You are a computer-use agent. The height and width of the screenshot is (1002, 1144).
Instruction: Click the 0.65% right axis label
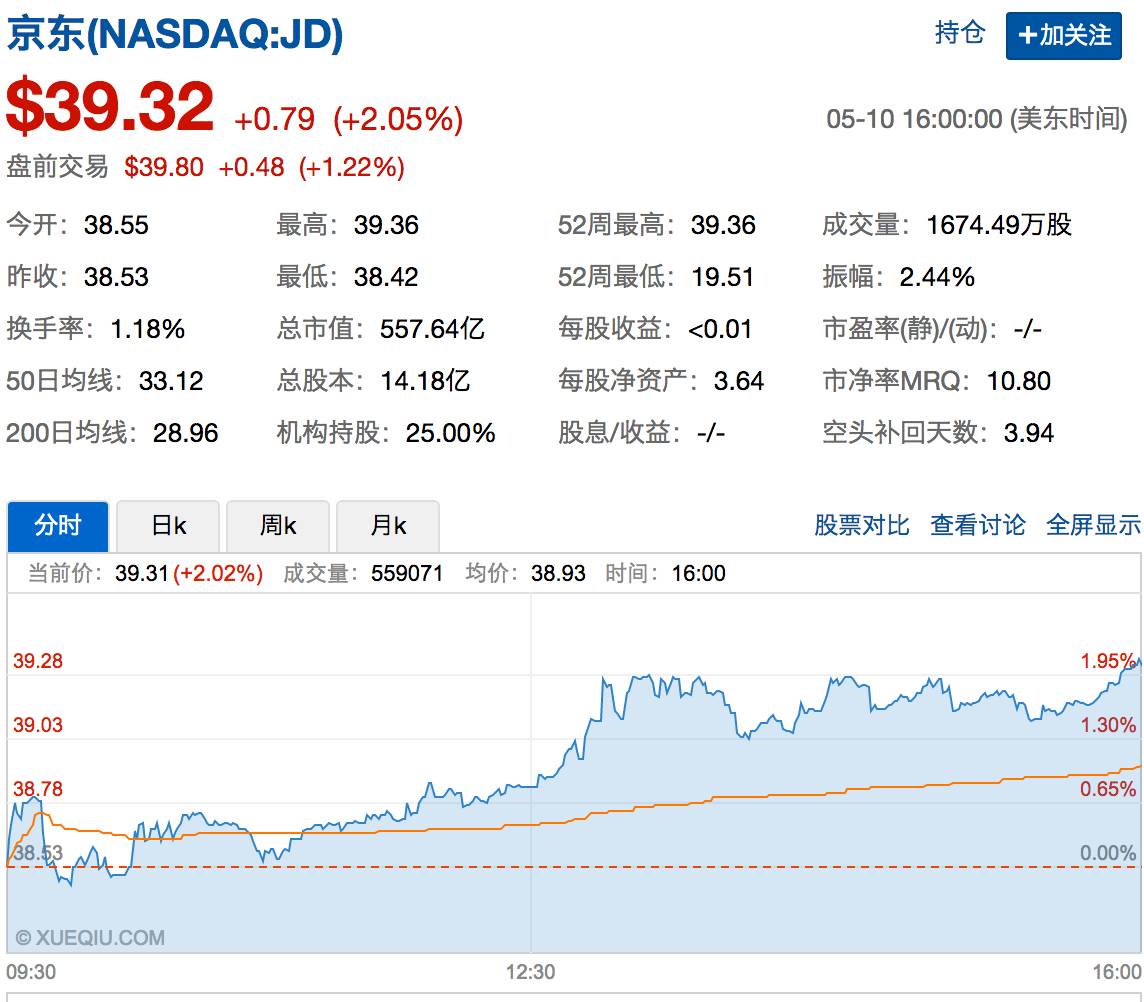coord(1108,789)
